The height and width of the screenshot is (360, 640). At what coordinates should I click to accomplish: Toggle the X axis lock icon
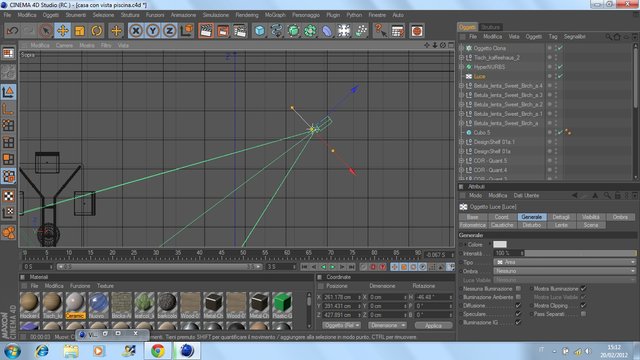click(x=136, y=31)
